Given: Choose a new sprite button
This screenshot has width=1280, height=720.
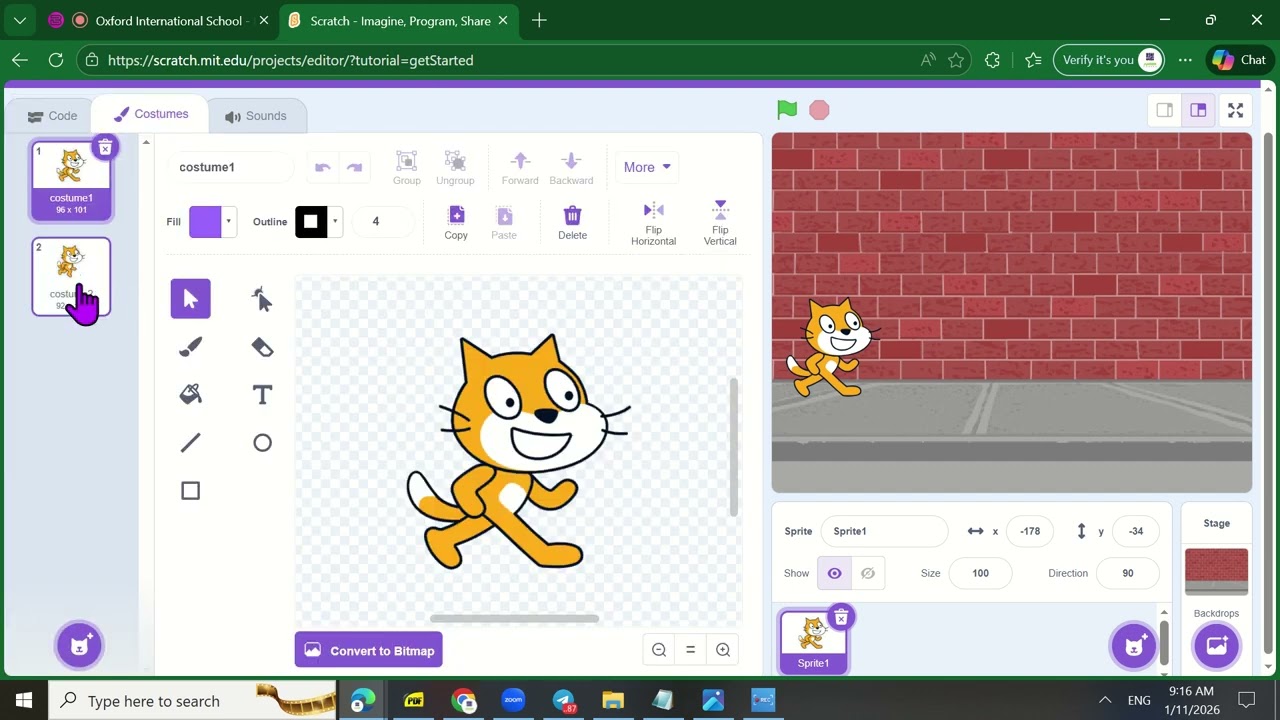Looking at the screenshot, I should [1134, 645].
